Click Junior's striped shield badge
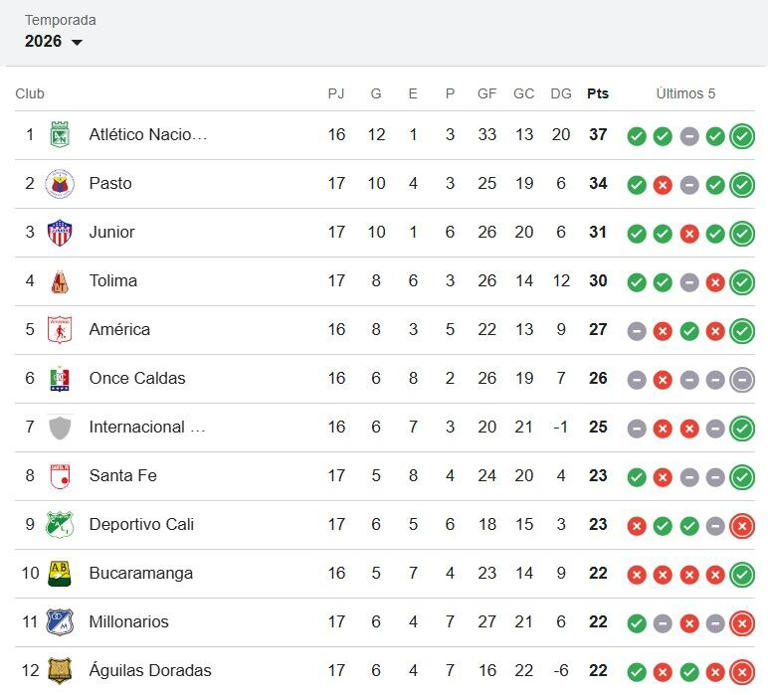The width and height of the screenshot is (768, 695). click(60, 232)
